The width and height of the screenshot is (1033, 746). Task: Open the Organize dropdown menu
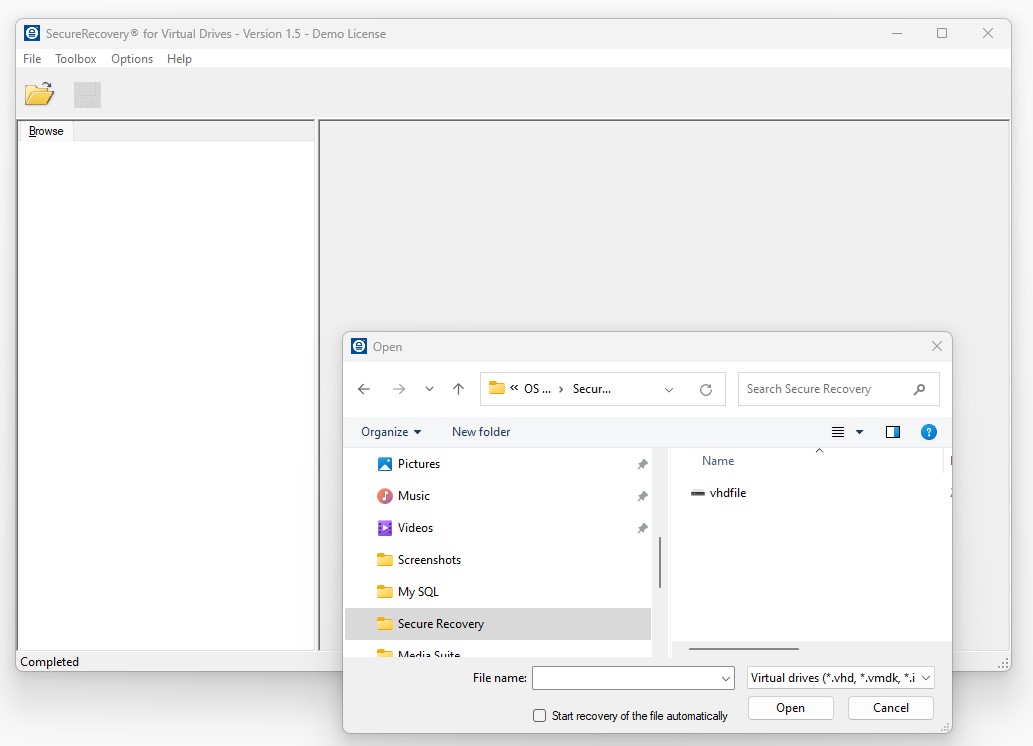pos(391,432)
